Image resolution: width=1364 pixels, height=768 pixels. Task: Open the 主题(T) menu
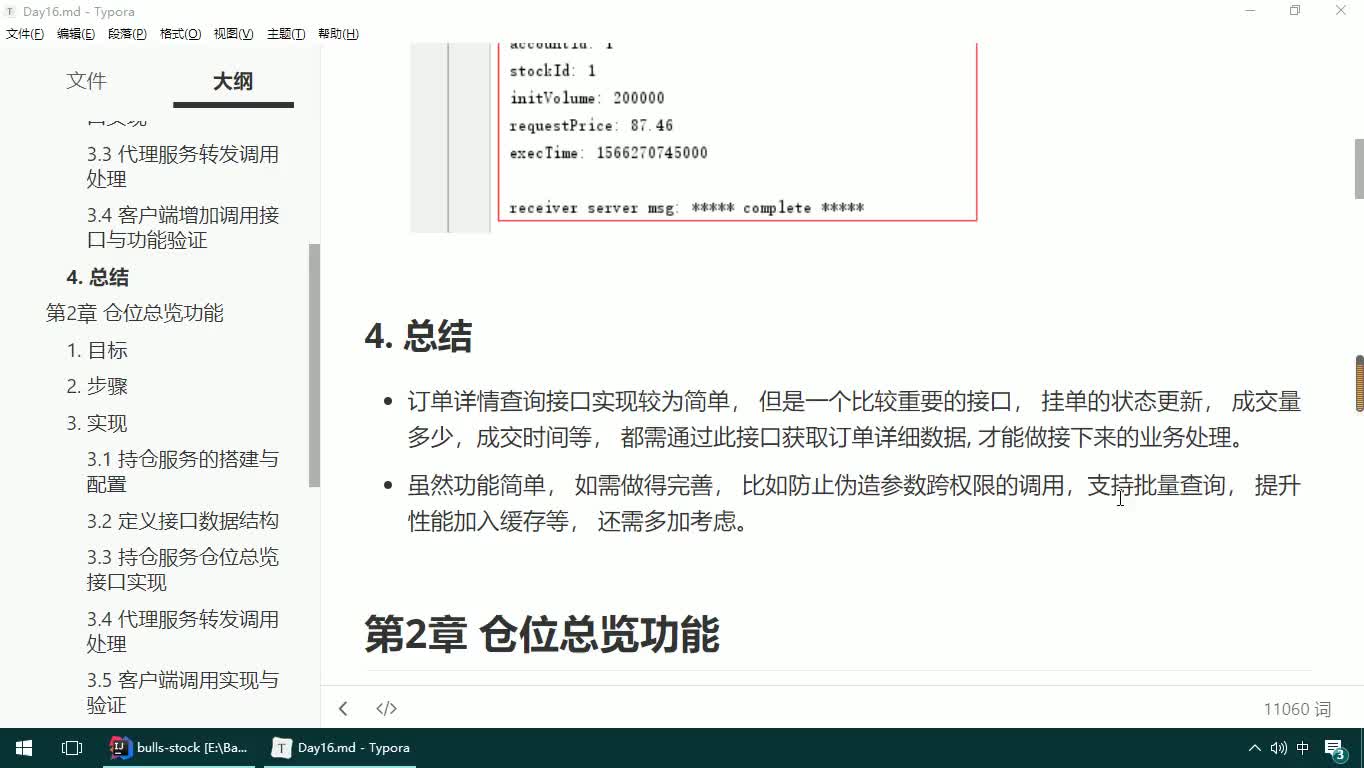pyautogui.click(x=286, y=34)
